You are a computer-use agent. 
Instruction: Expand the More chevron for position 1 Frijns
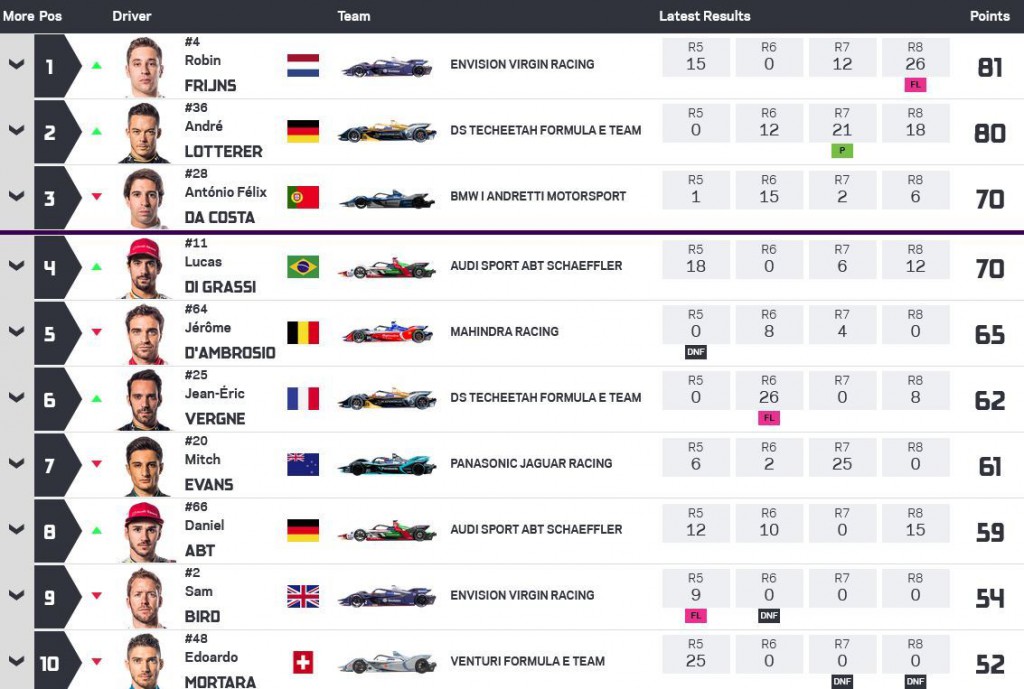tap(16, 65)
